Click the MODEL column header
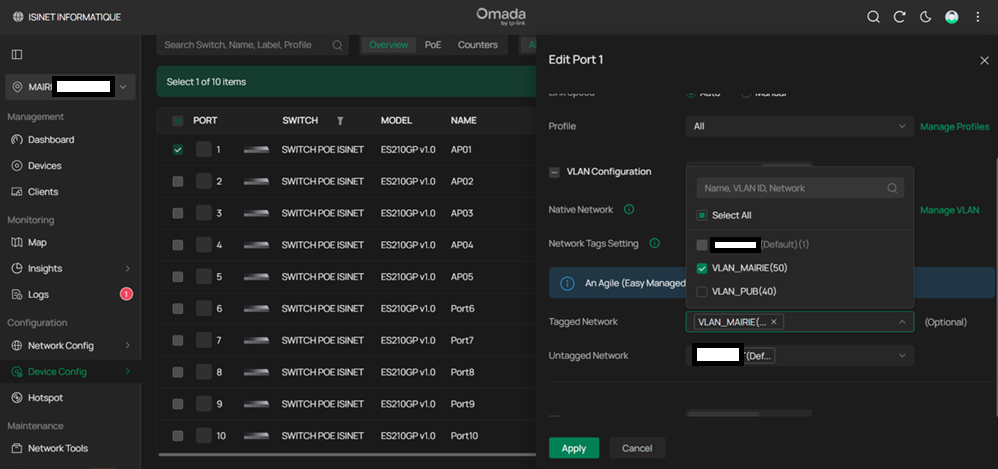Image resolution: width=998 pixels, height=469 pixels. click(x=397, y=121)
